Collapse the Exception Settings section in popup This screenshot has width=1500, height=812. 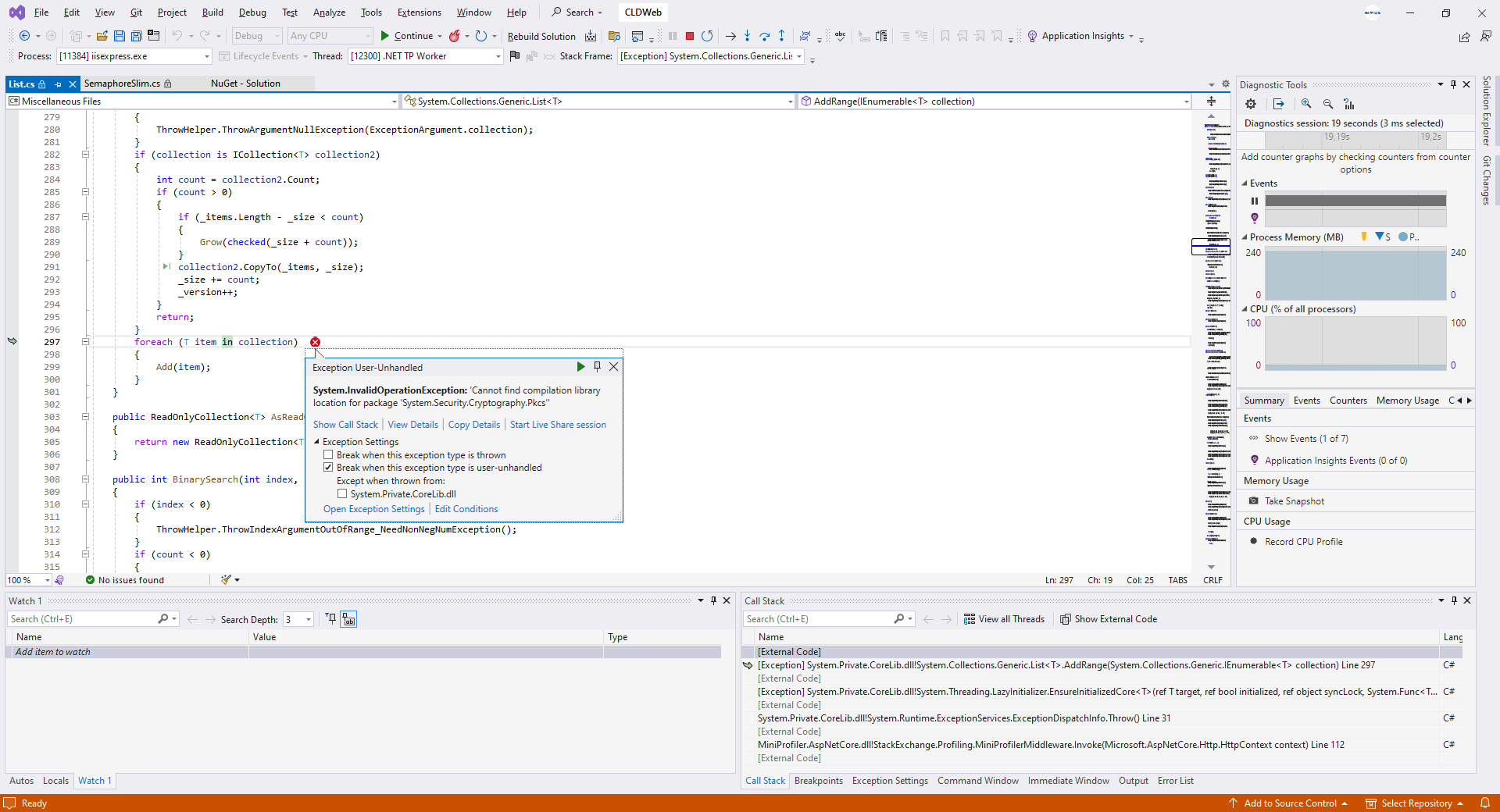317,442
